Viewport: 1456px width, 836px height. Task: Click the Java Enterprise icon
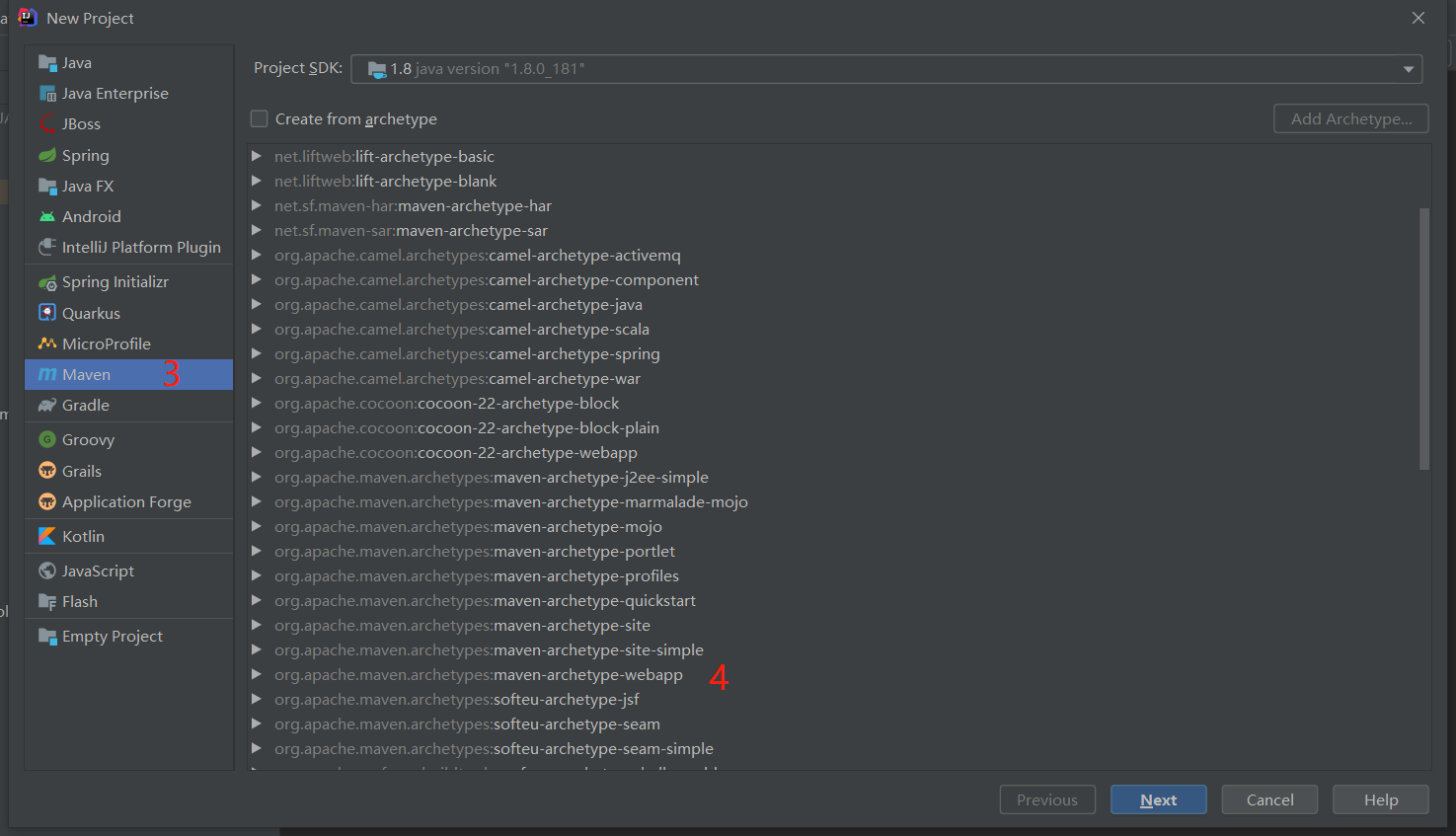47,94
